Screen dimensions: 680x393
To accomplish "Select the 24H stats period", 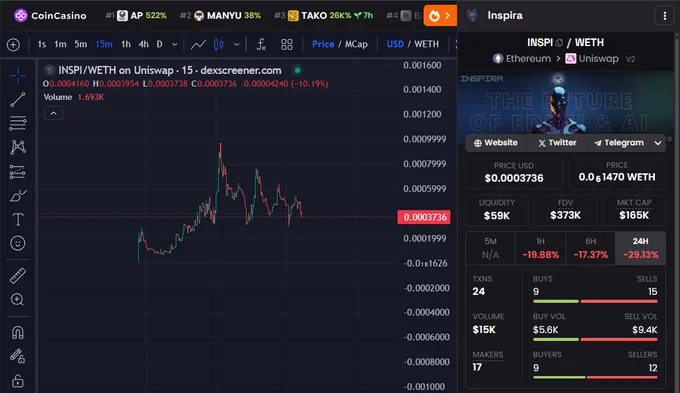I will tap(641, 248).
